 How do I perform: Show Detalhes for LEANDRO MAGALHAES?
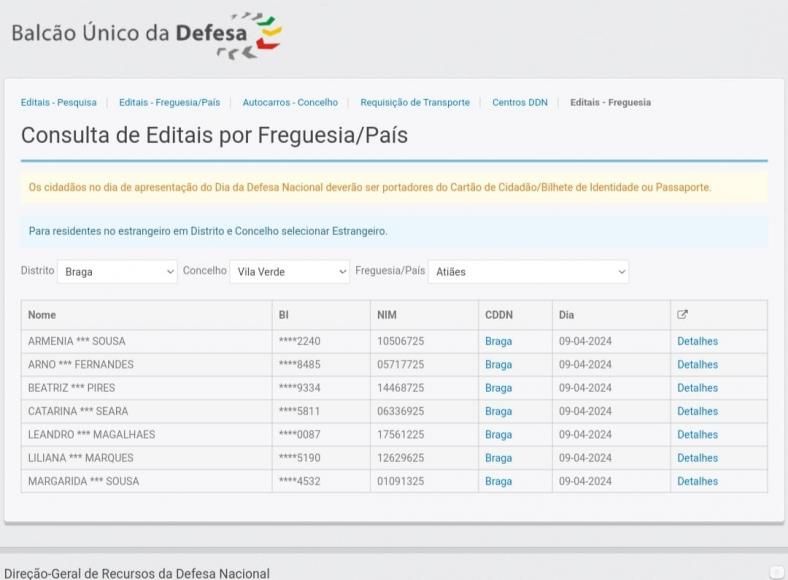(x=697, y=434)
